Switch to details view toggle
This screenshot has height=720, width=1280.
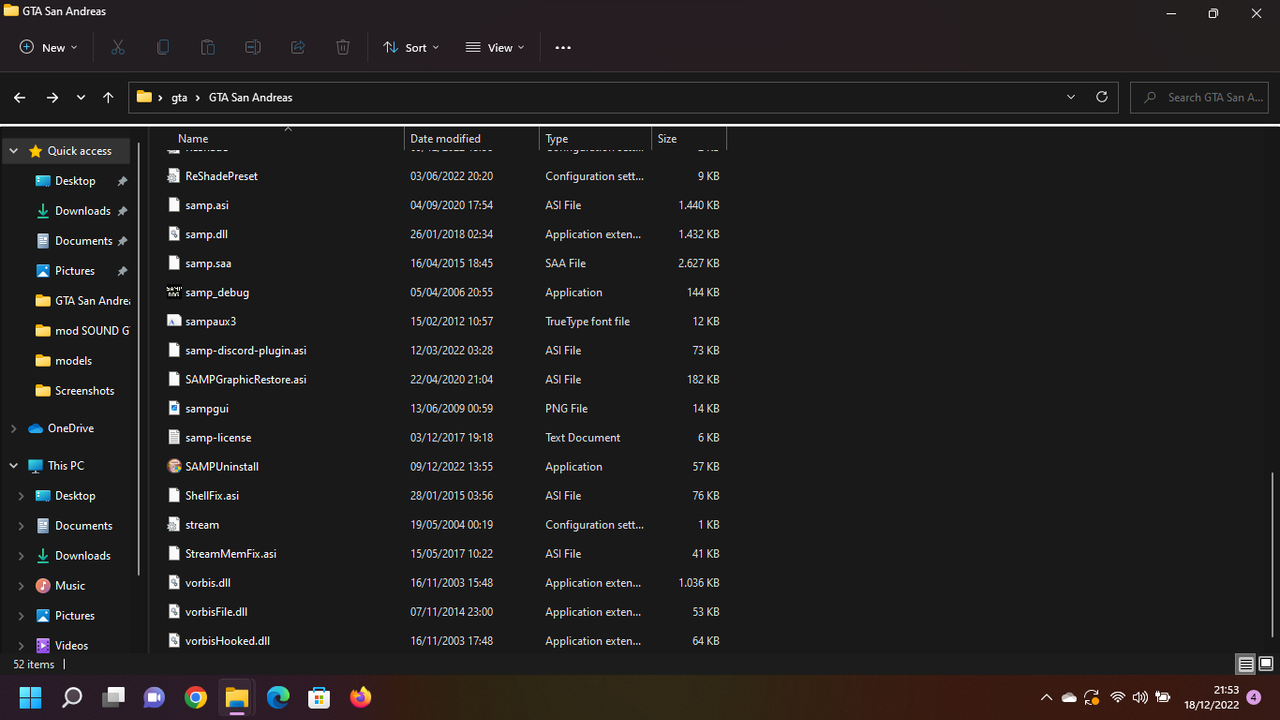tap(1246, 664)
